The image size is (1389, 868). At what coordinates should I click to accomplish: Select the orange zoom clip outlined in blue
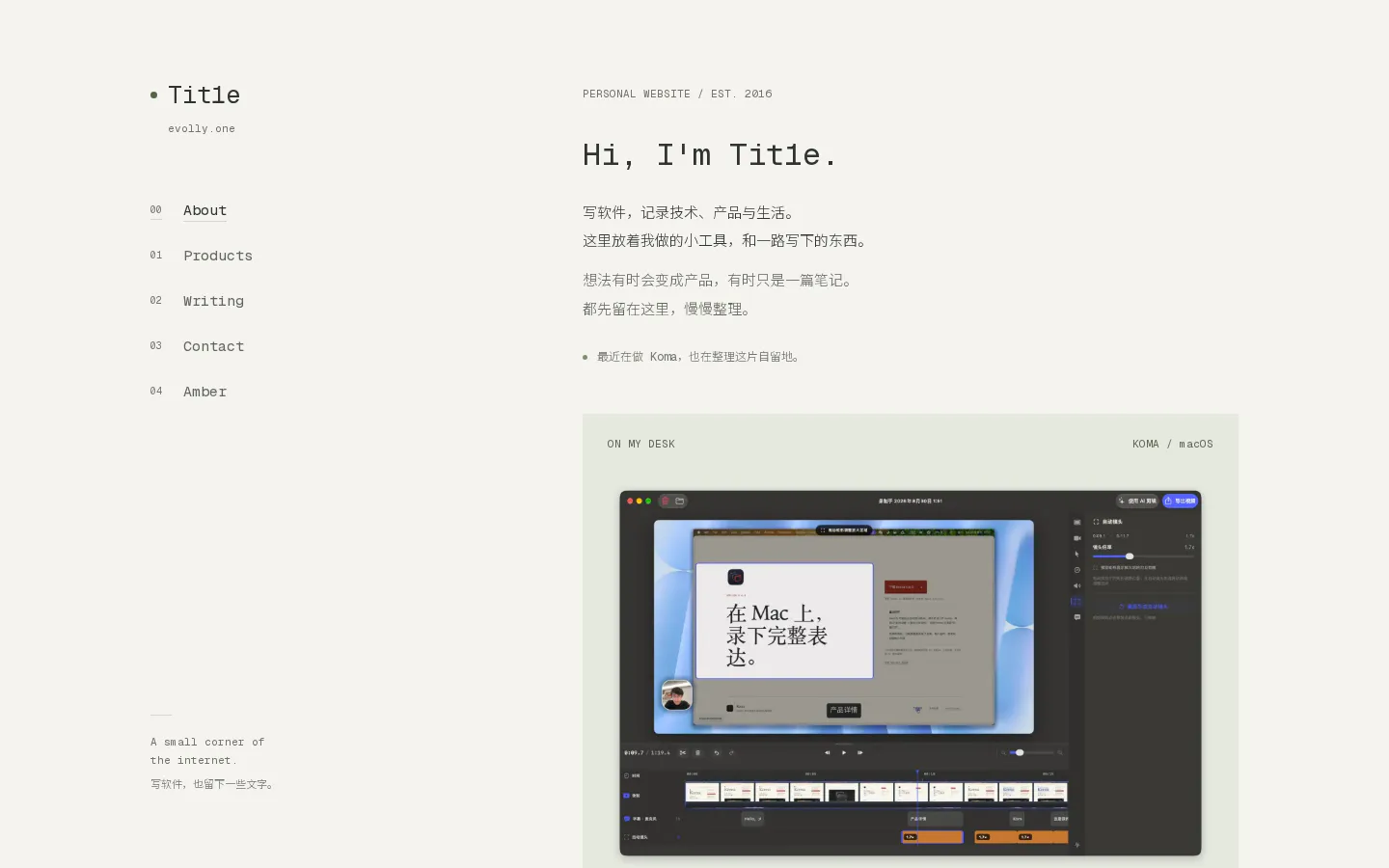932,837
